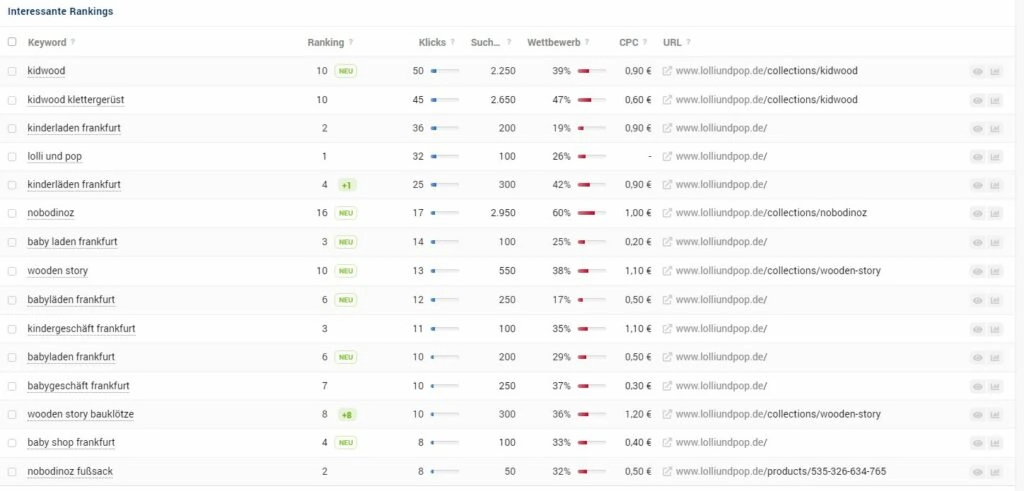This screenshot has height=491, width=1024.
Task: Click the eye icon for kidwood klettergerüst
Action: click(x=977, y=101)
